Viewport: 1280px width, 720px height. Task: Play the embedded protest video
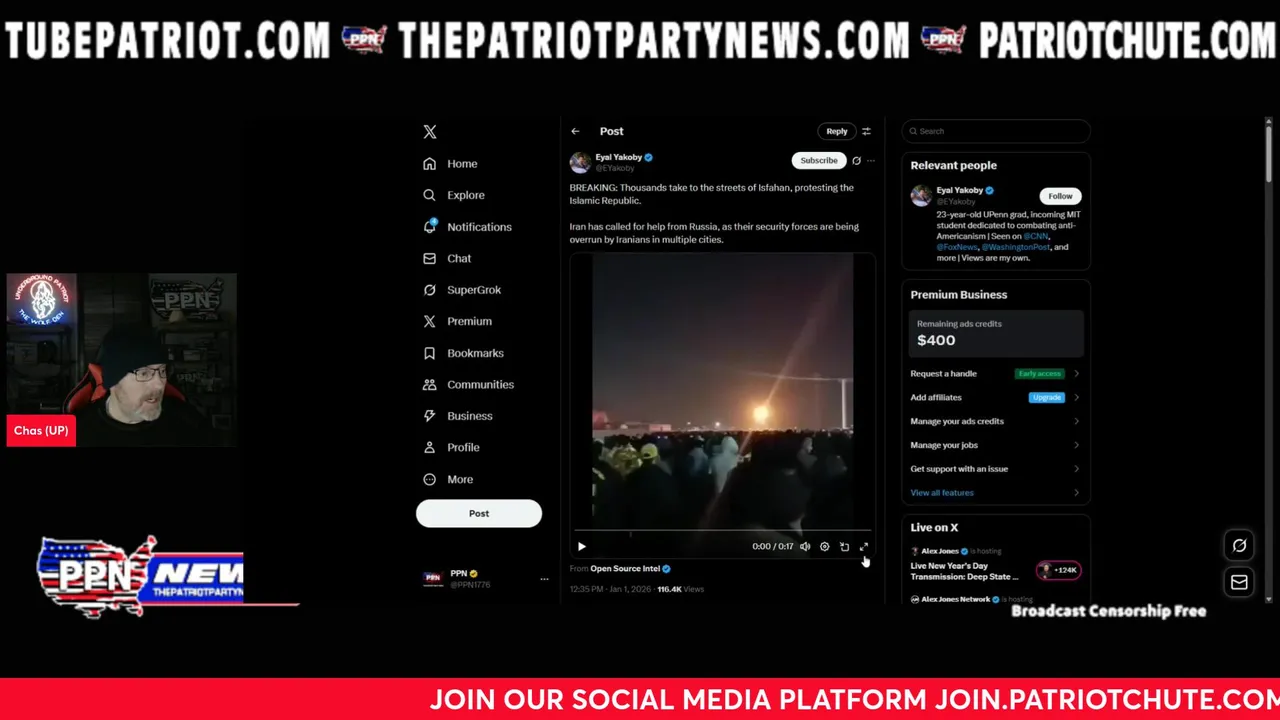click(582, 547)
